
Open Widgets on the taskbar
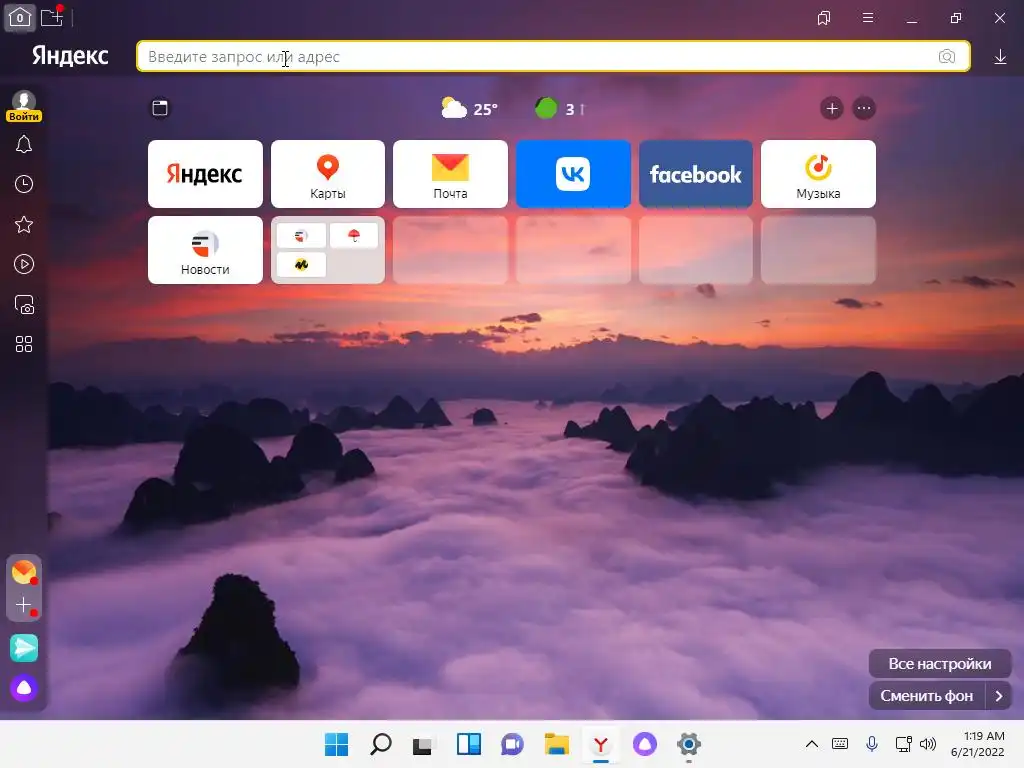469,744
